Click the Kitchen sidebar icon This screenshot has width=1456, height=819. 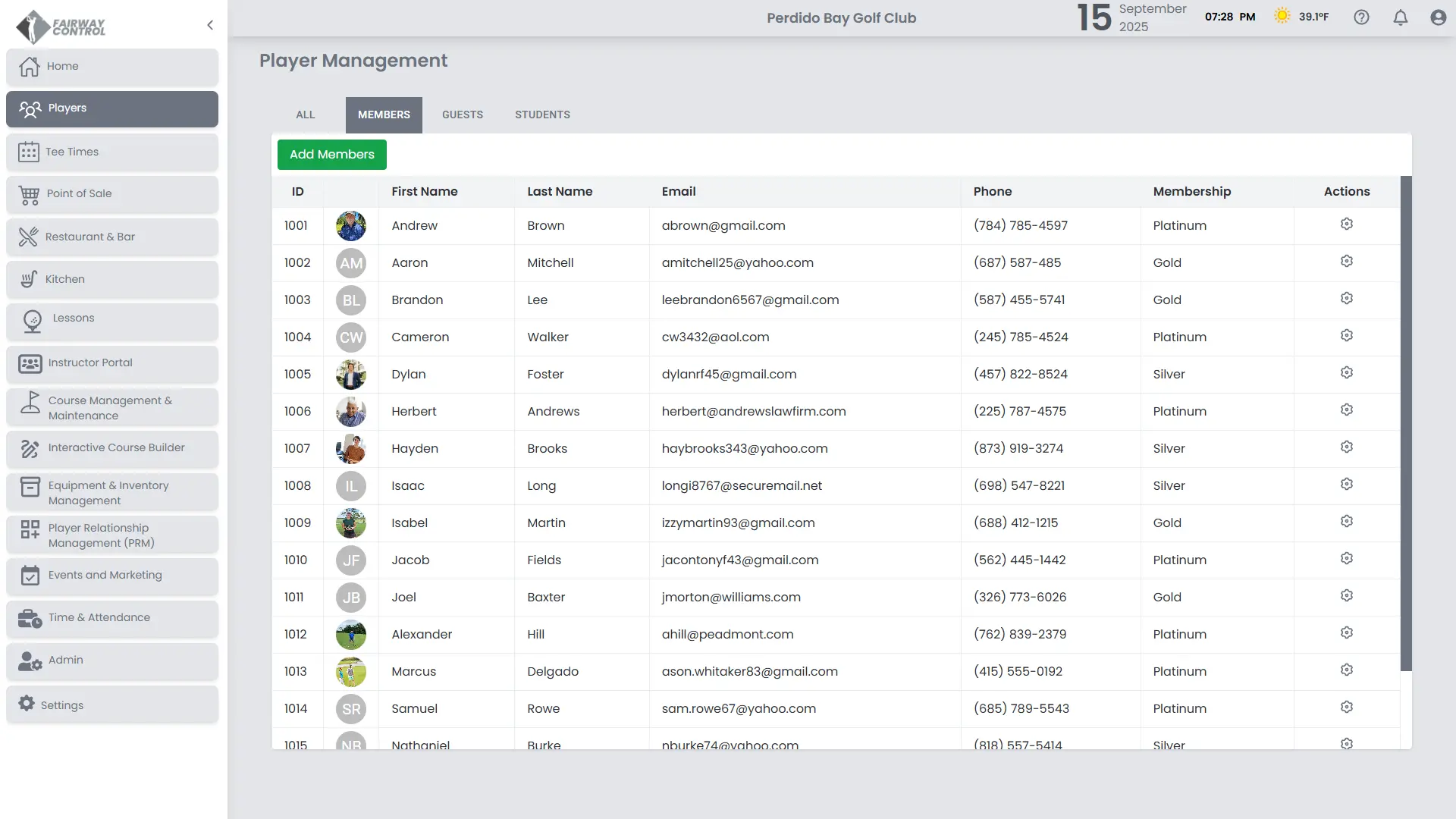(29, 279)
